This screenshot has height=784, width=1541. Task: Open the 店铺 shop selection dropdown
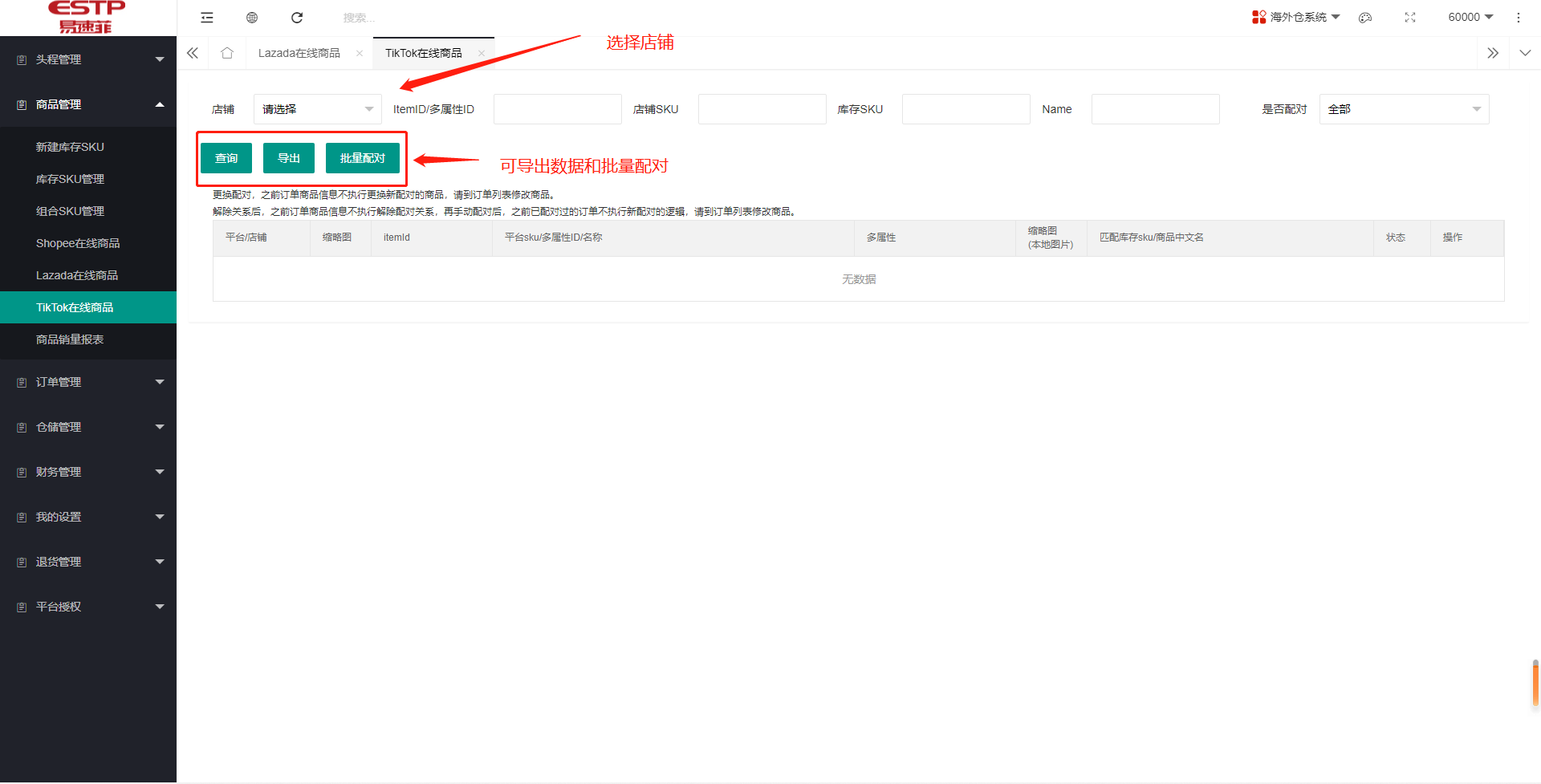[317, 108]
